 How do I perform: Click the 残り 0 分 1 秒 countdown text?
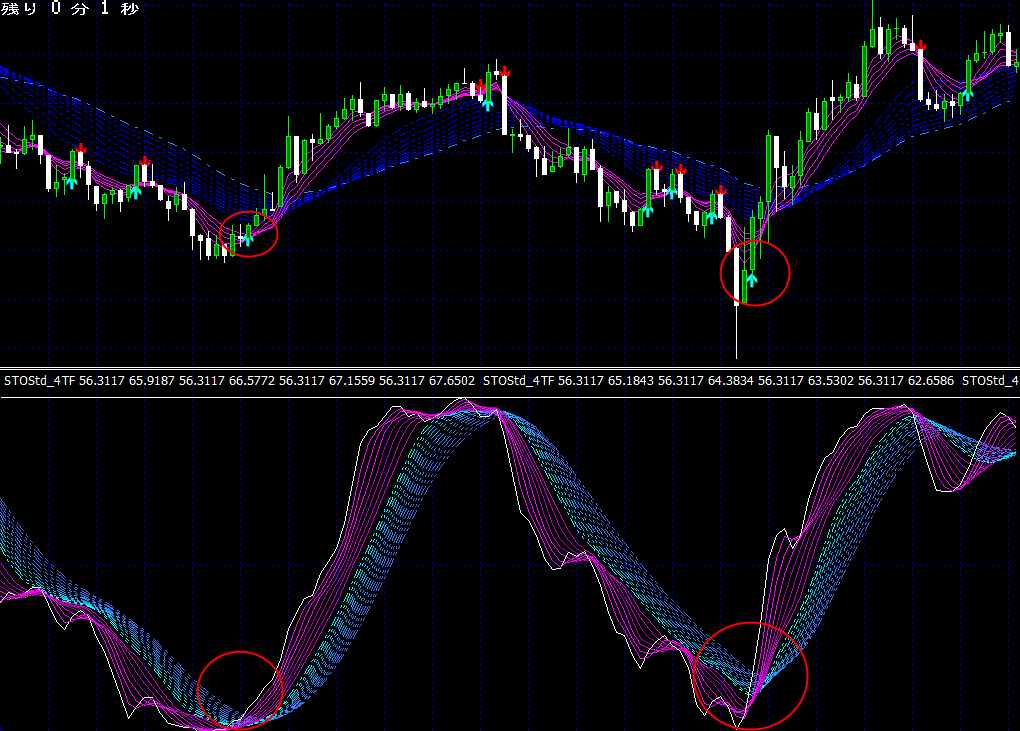[x=70, y=8]
